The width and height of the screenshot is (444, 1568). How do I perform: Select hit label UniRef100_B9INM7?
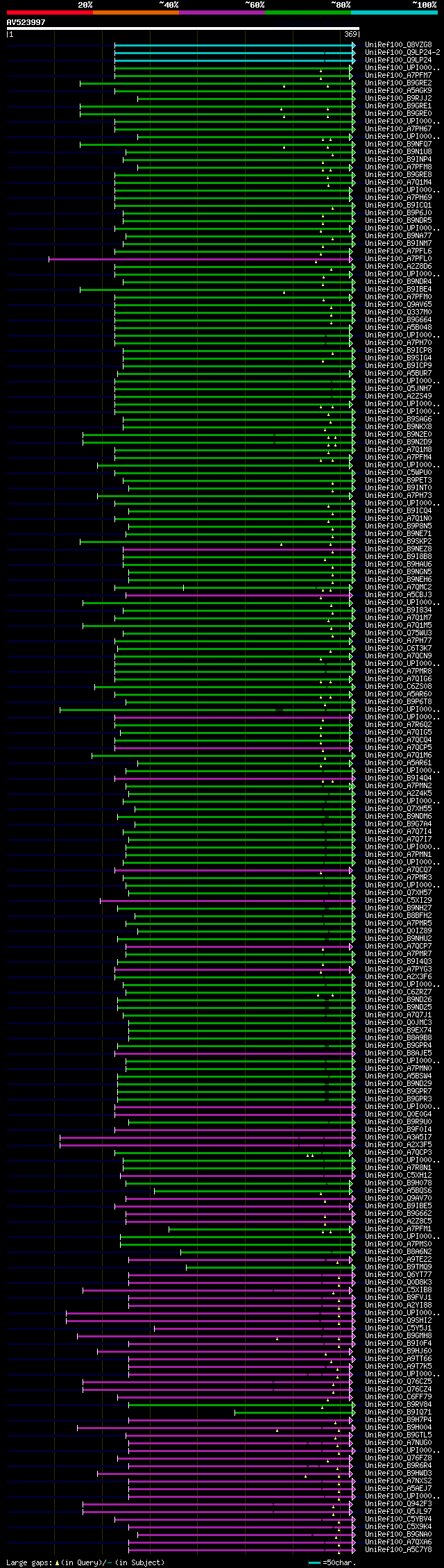(398, 244)
